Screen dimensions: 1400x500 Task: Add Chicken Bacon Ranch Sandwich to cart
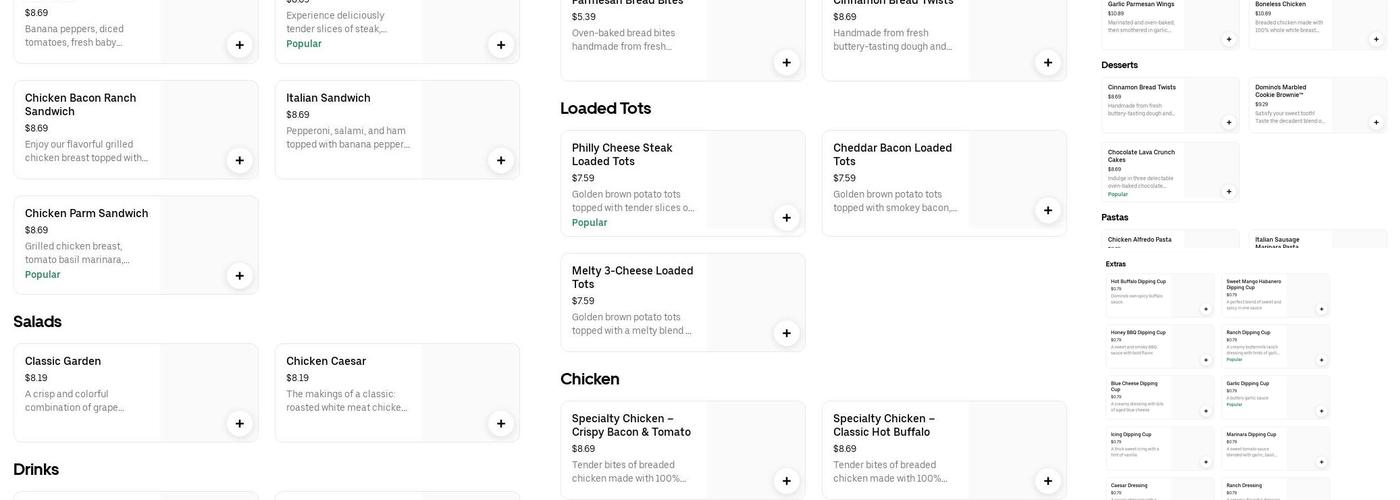pyautogui.click(x=239, y=160)
